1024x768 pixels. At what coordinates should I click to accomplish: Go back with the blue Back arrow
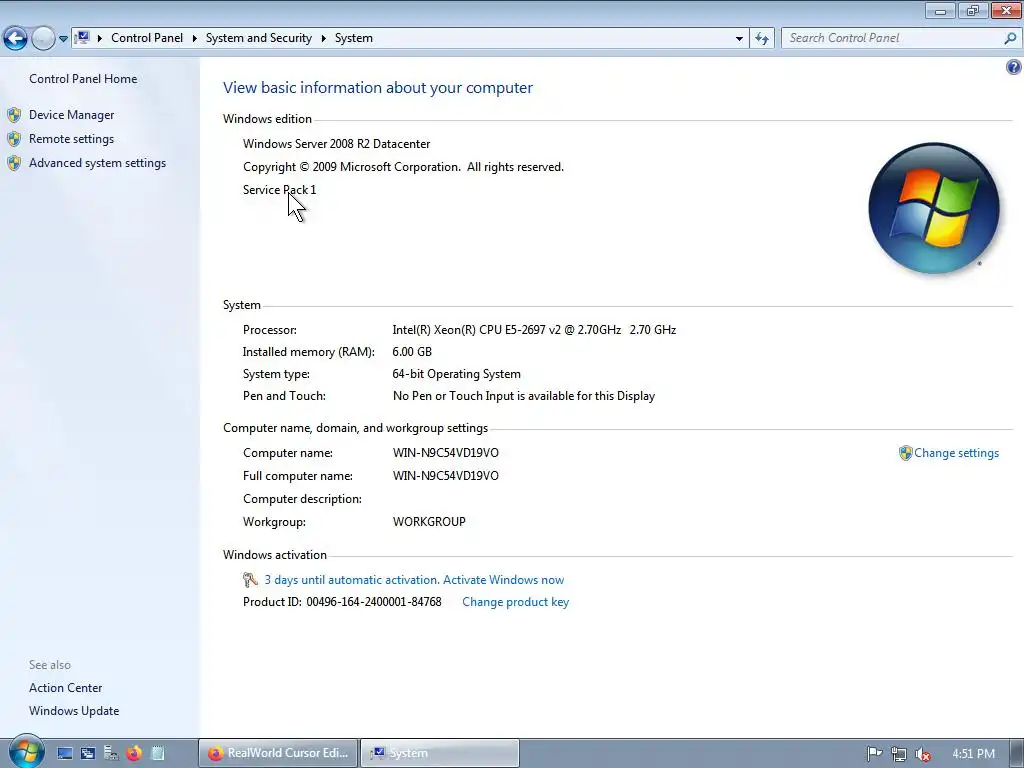[x=16, y=39]
